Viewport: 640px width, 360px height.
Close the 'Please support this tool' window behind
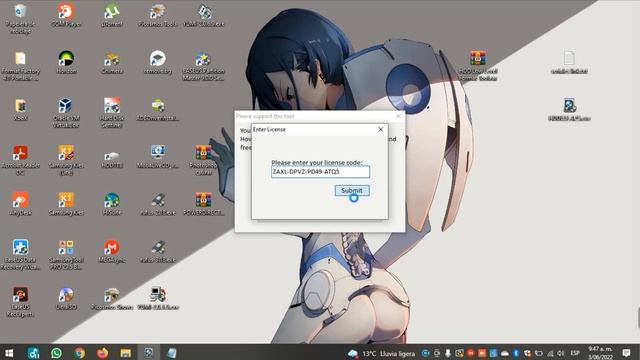point(398,116)
